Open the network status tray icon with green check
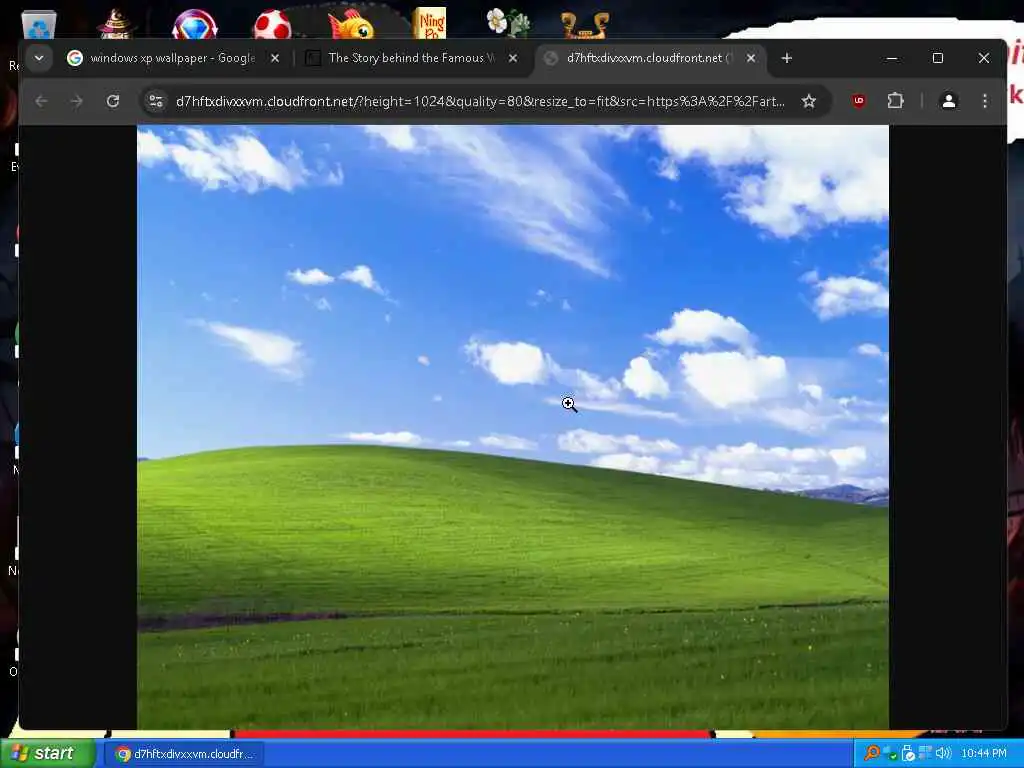This screenshot has width=1024, height=768. pos(889,754)
